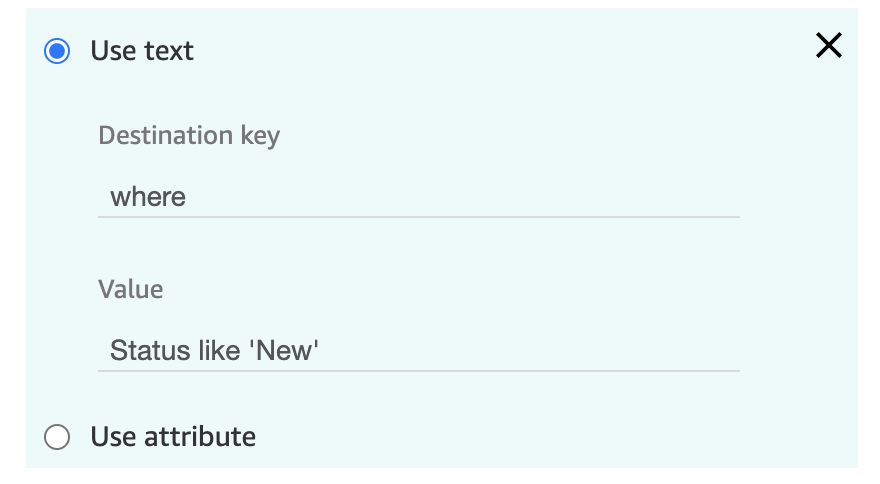Focus the Destination key input field
Screen dimensions: 880x484
pos(419,197)
